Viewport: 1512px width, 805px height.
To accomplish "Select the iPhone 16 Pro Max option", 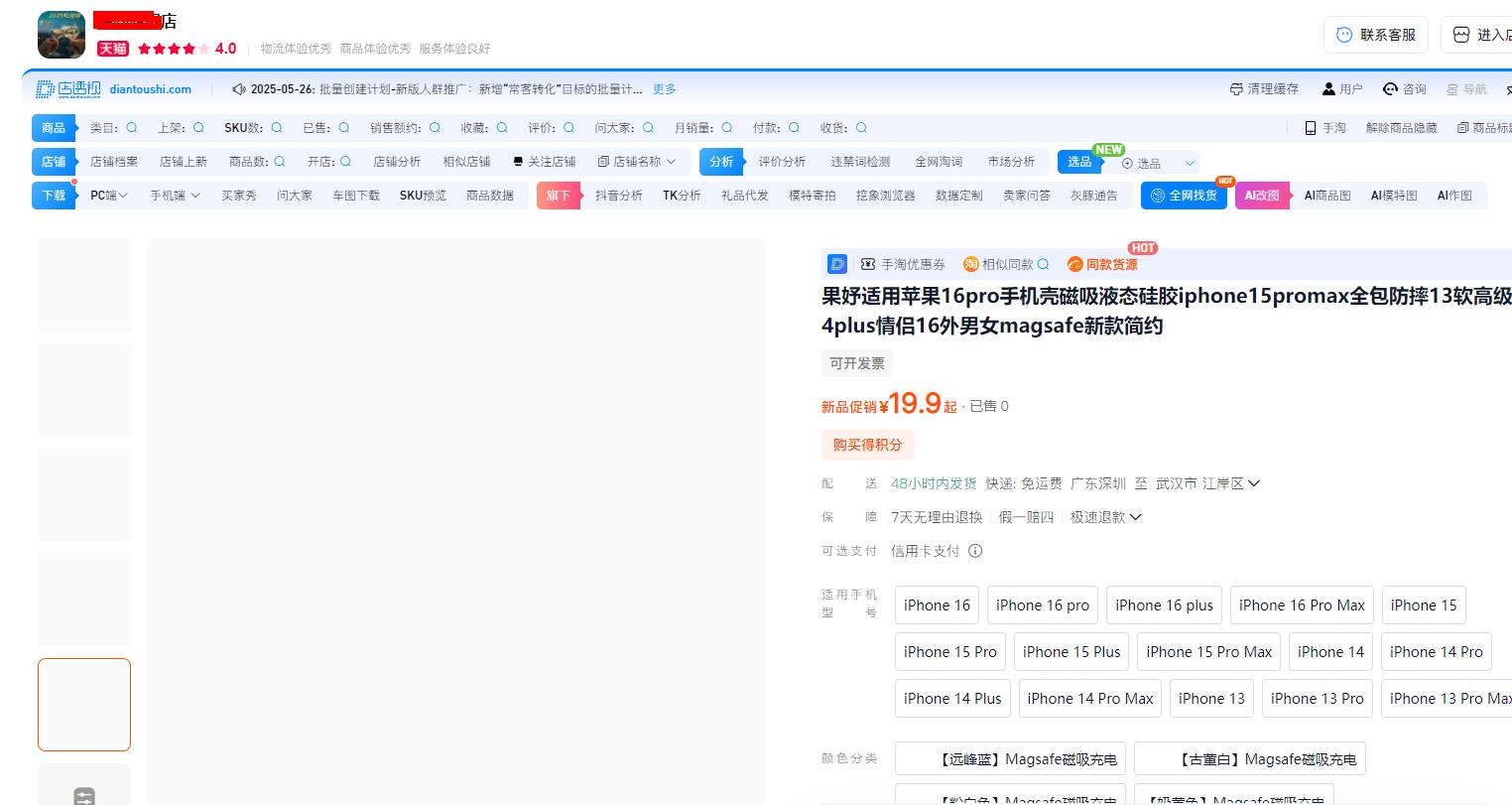I will pyautogui.click(x=1302, y=605).
